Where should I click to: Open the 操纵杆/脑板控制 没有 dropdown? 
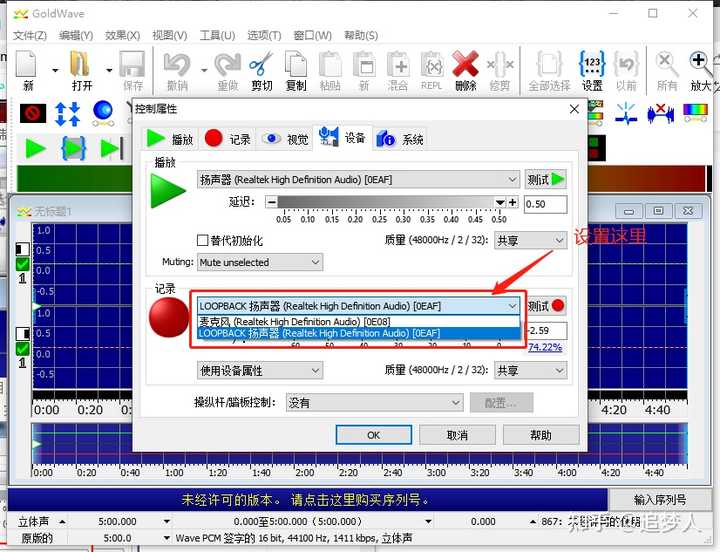click(x=374, y=403)
